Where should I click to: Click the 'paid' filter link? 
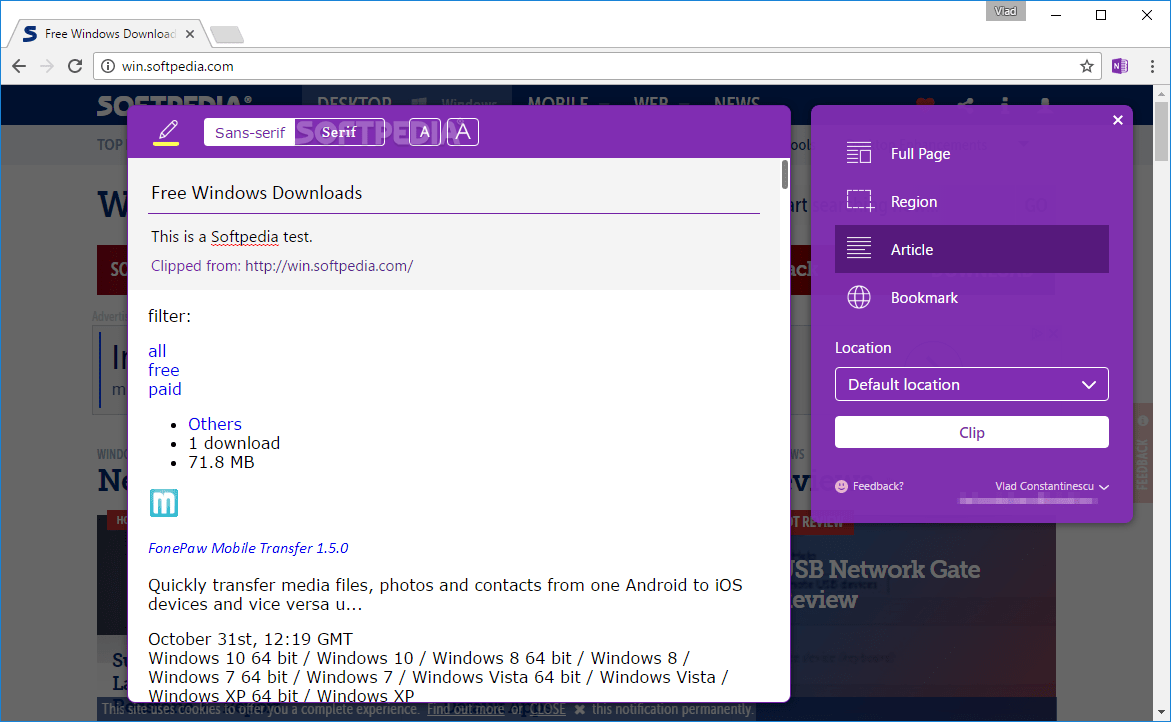[164, 390]
